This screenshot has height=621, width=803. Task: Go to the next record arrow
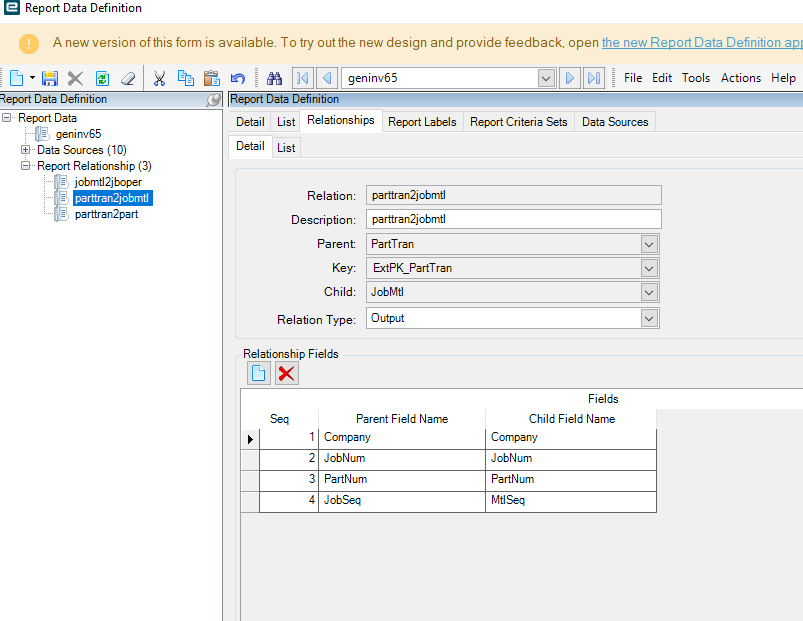pyautogui.click(x=569, y=78)
